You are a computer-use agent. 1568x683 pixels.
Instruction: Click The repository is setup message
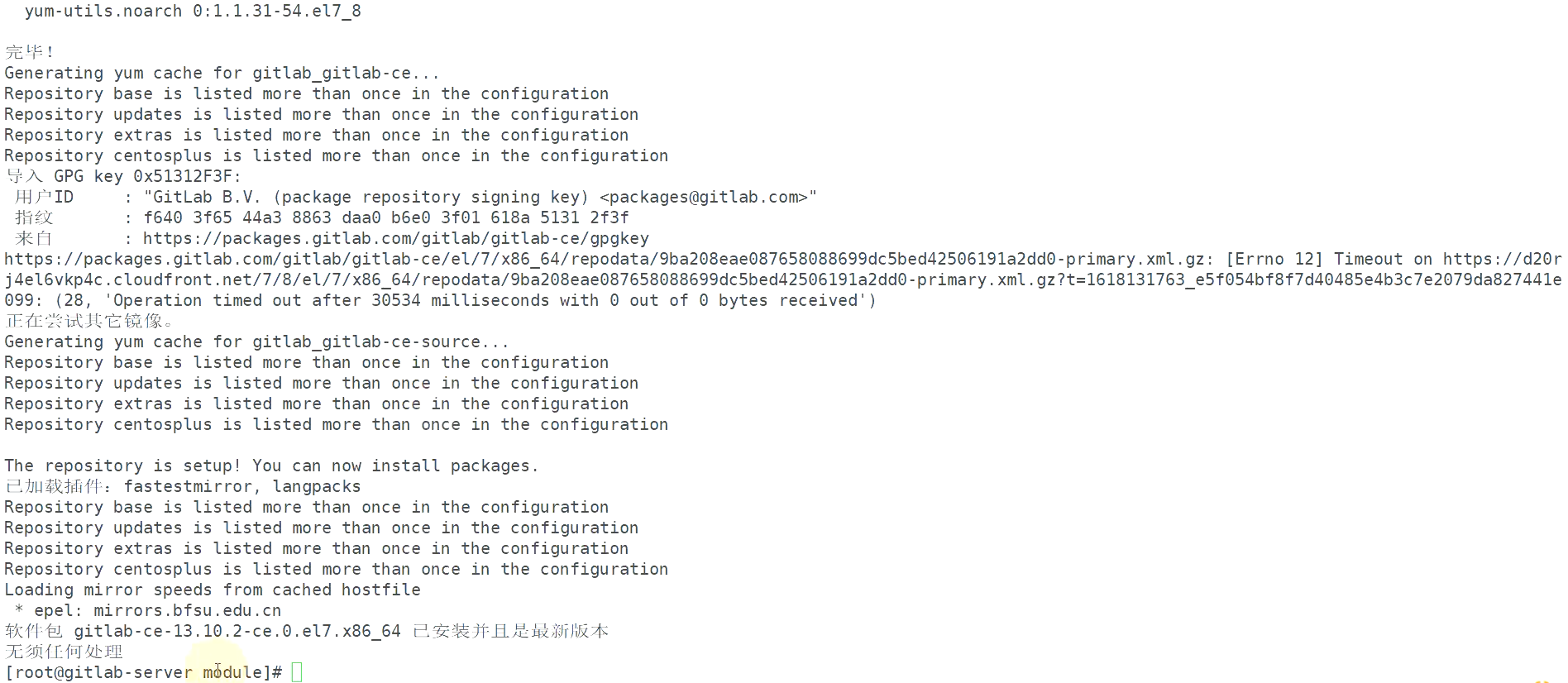pyautogui.click(x=271, y=466)
